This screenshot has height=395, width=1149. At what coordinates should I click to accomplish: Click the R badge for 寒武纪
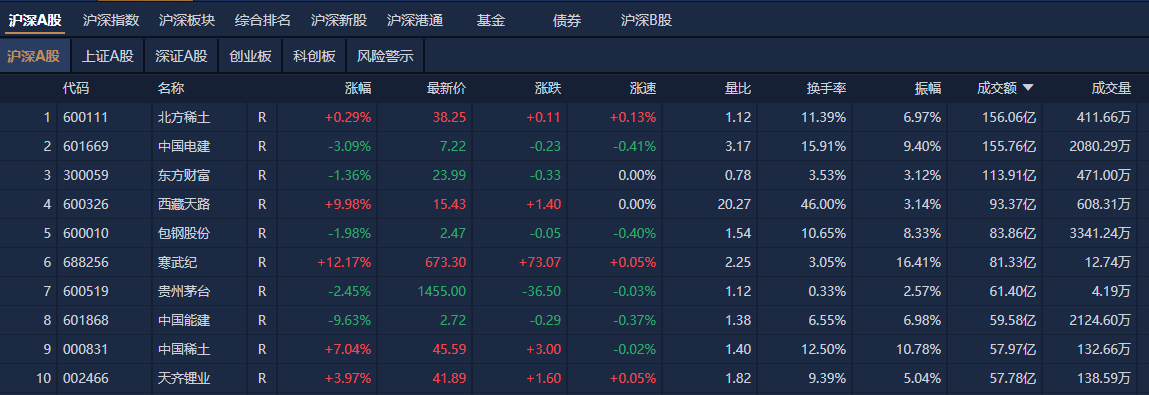click(262, 262)
